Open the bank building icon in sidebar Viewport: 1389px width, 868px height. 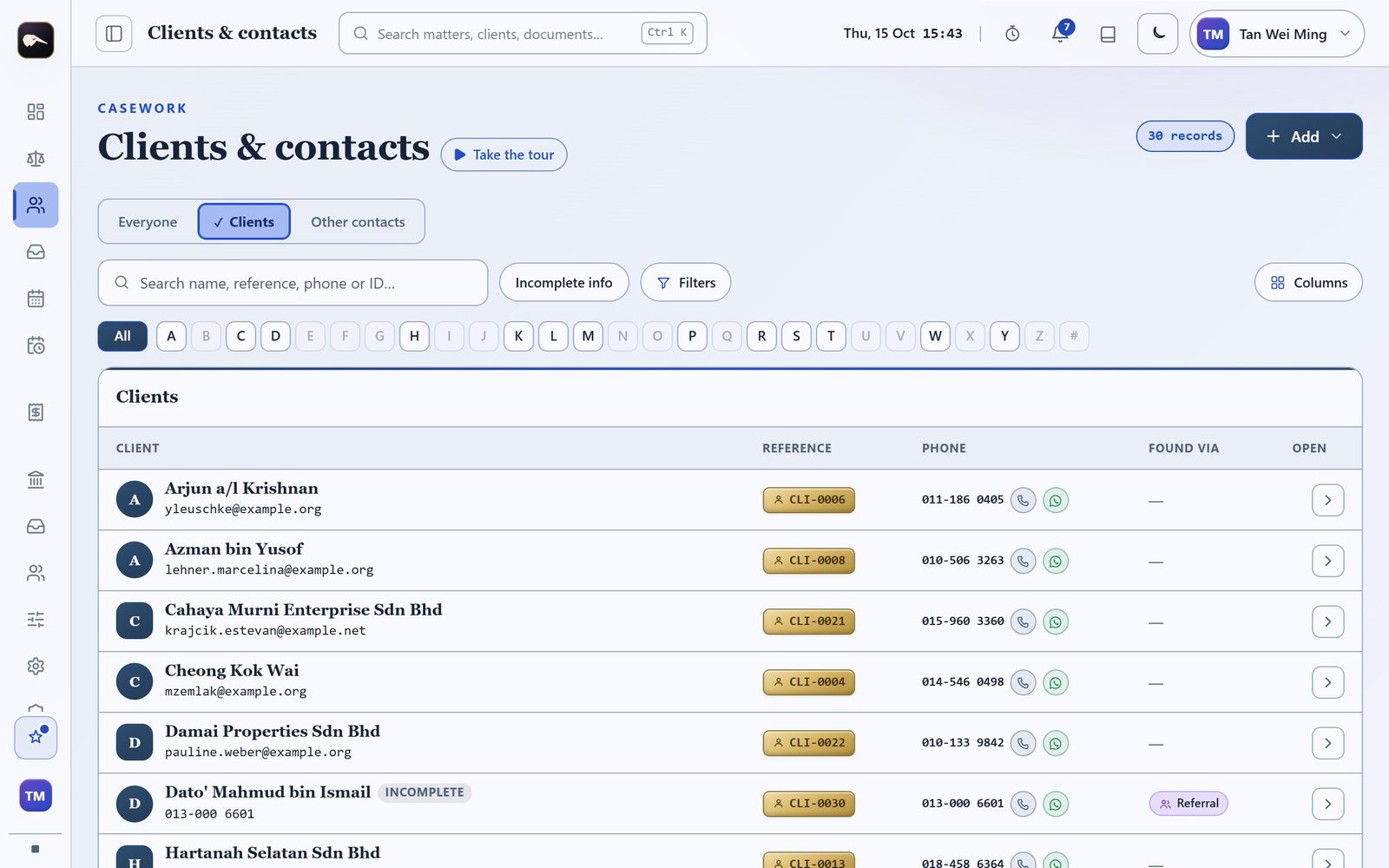click(x=36, y=479)
